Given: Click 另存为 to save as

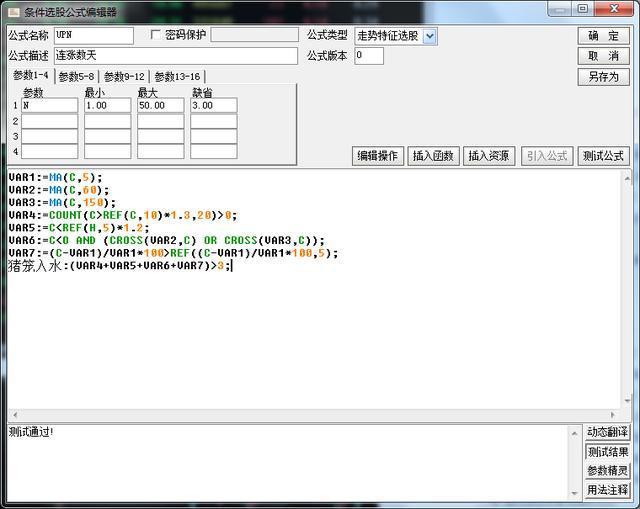Looking at the screenshot, I should click(x=603, y=77).
